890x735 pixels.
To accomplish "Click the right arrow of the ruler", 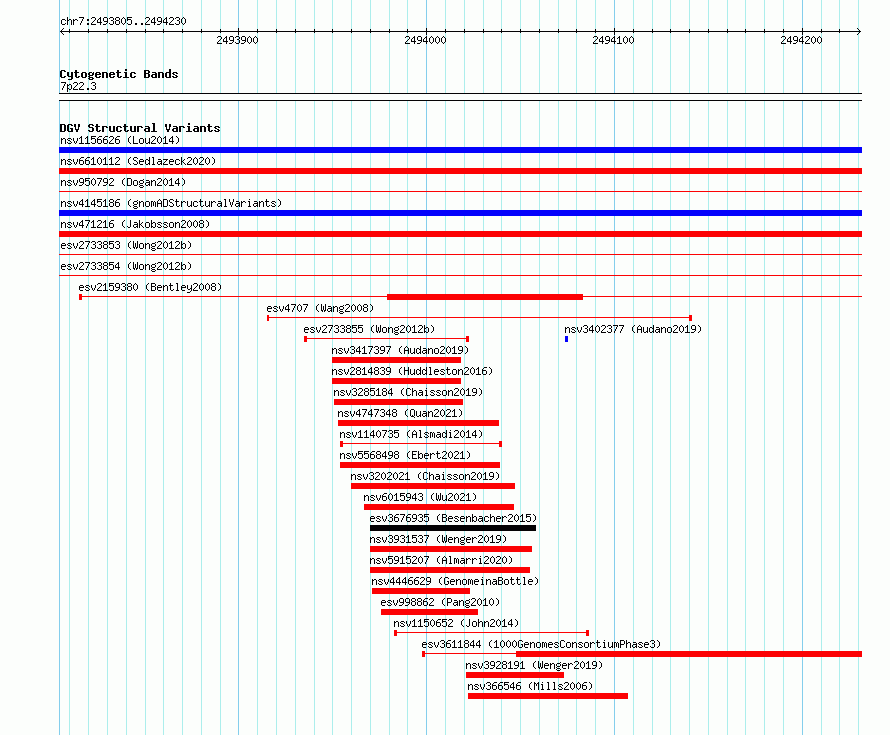I will pyautogui.click(x=858, y=32).
